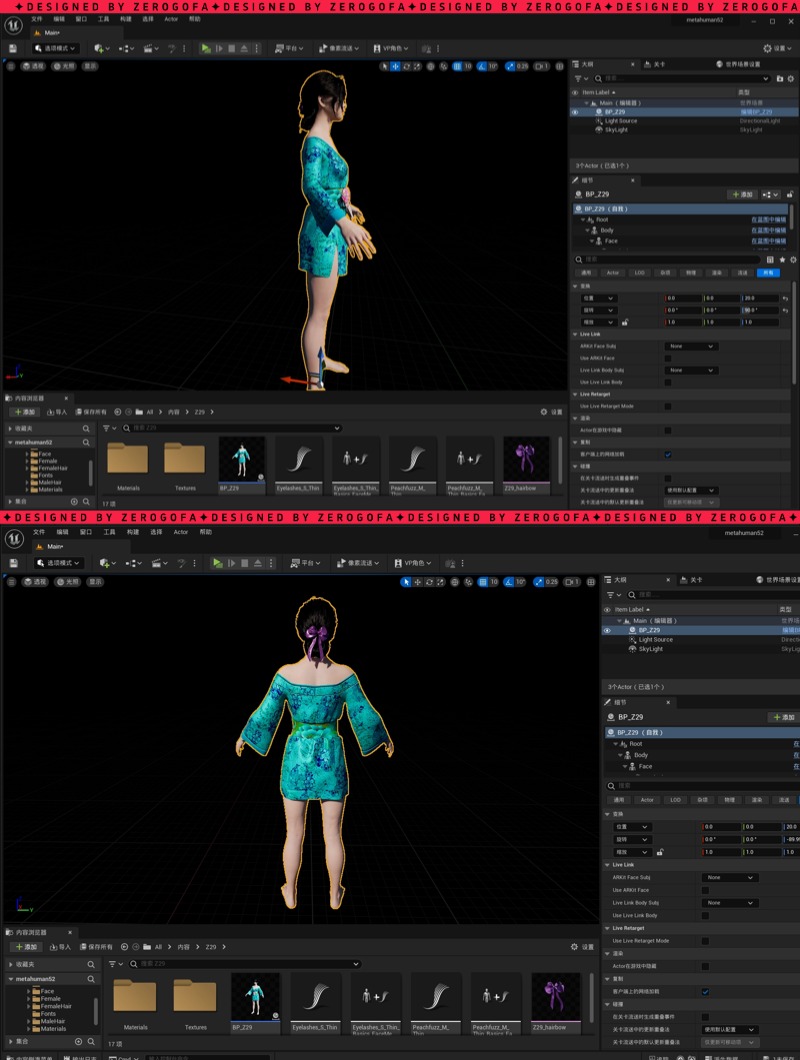Click the green 添加 button in top content browser

(26, 411)
